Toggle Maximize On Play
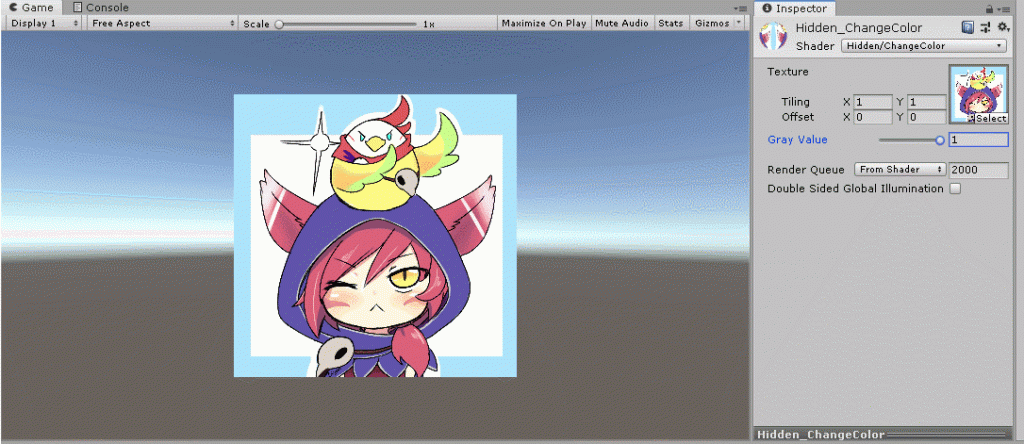The width and height of the screenshot is (1024, 444). (x=544, y=23)
